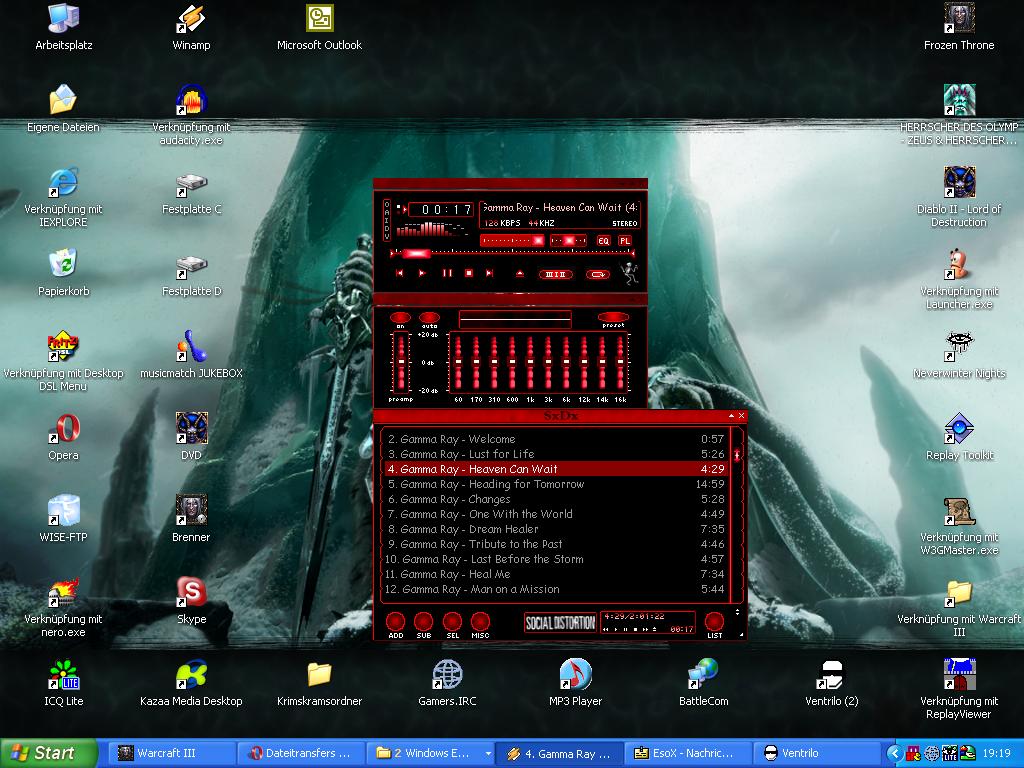
Task: Select track 3 Gamma Ray - Lust for Life
Action: 555,455
